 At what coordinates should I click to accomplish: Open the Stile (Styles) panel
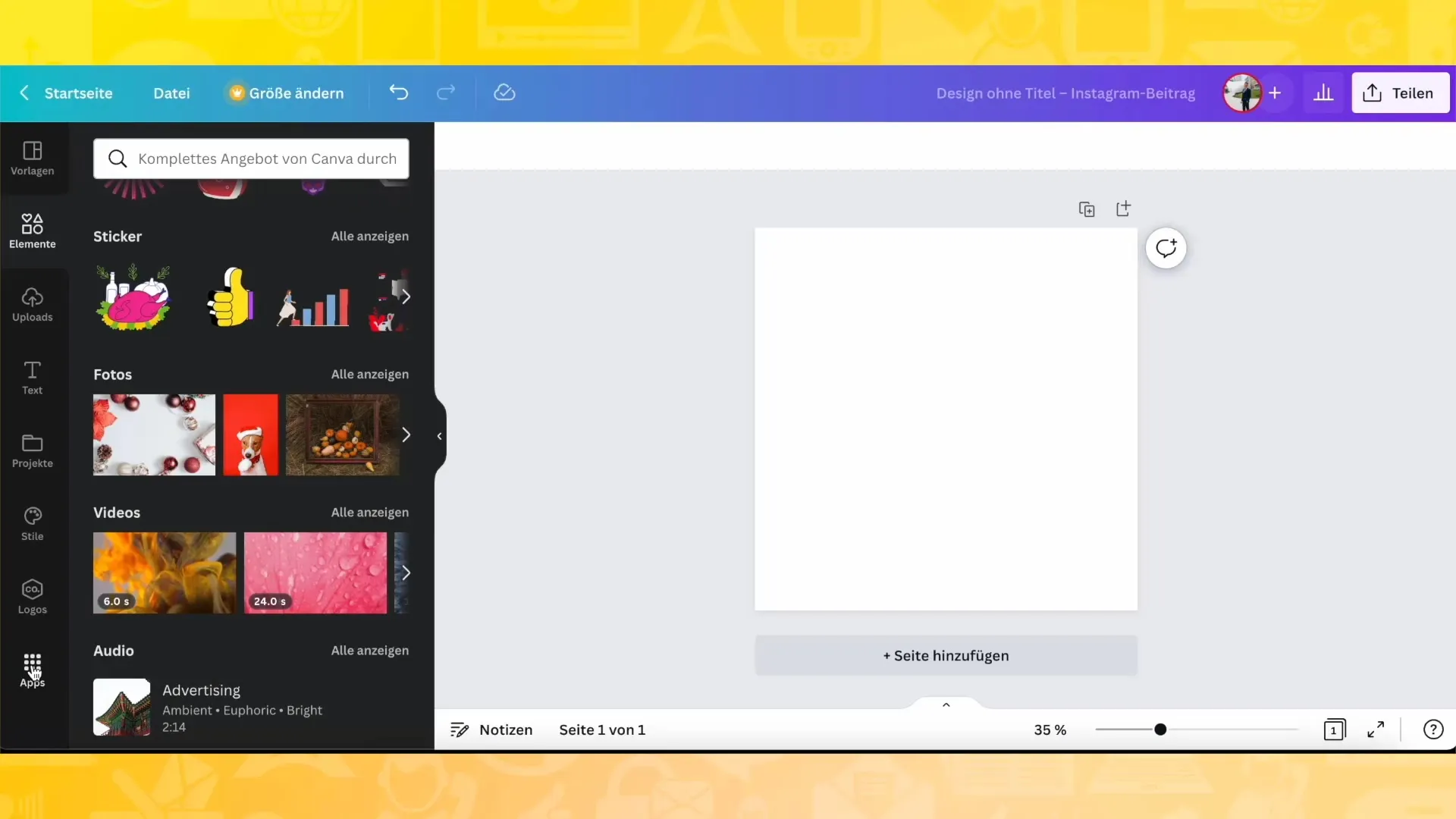[32, 523]
